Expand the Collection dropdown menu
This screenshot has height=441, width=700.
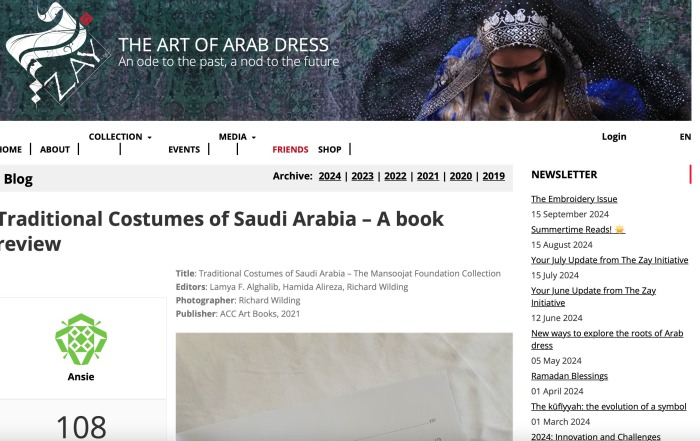pyautogui.click(x=120, y=137)
